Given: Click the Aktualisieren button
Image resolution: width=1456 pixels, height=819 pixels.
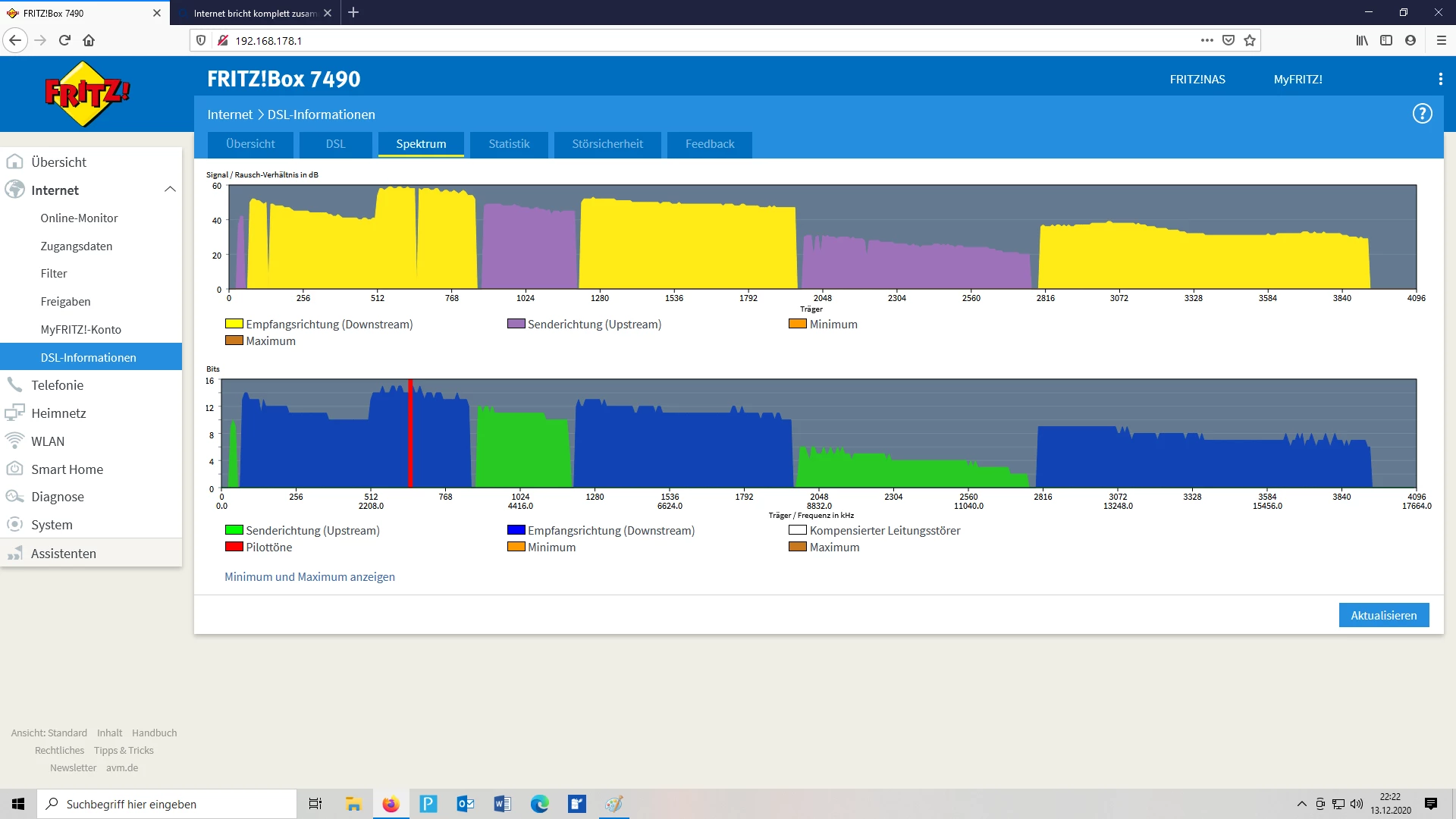Looking at the screenshot, I should tap(1383, 615).
